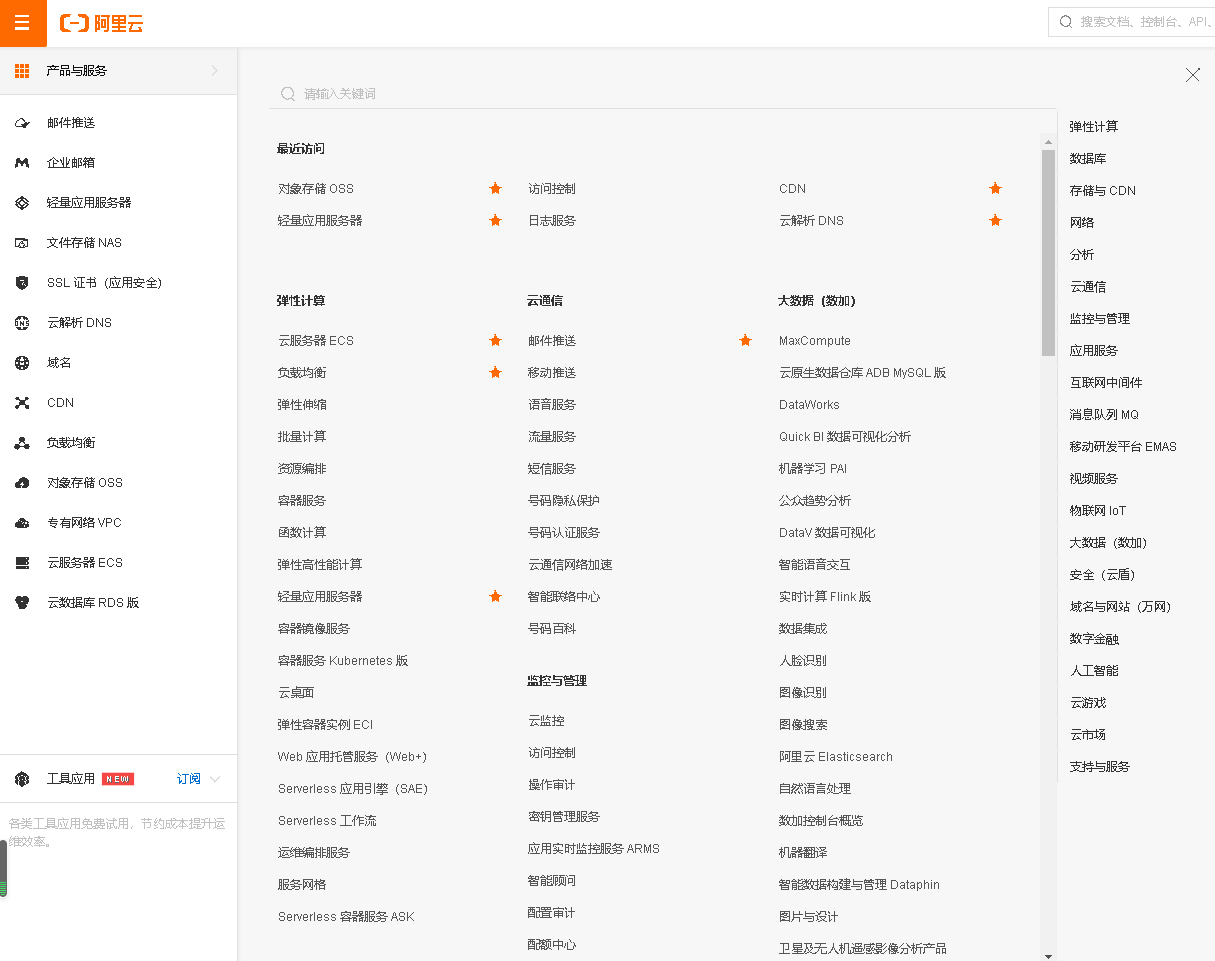Open 机器学习 PAI link
The width and height of the screenshot is (1215, 961).
pyautogui.click(x=813, y=469)
